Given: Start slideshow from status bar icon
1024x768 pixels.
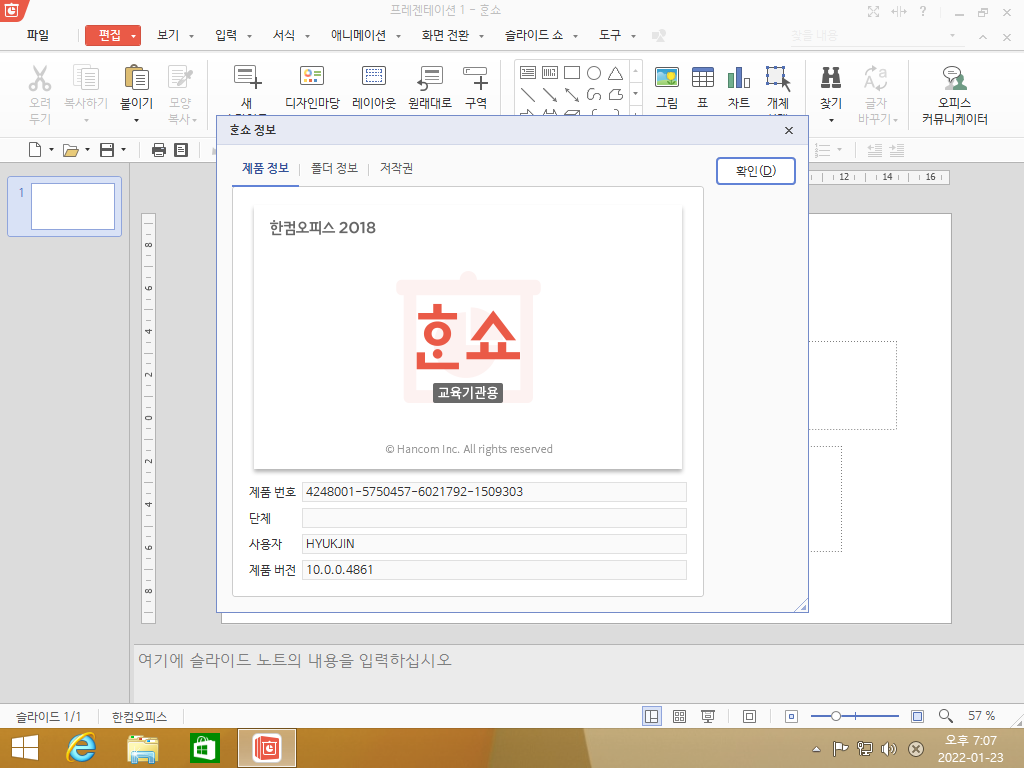Looking at the screenshot, I should point(707,716).
